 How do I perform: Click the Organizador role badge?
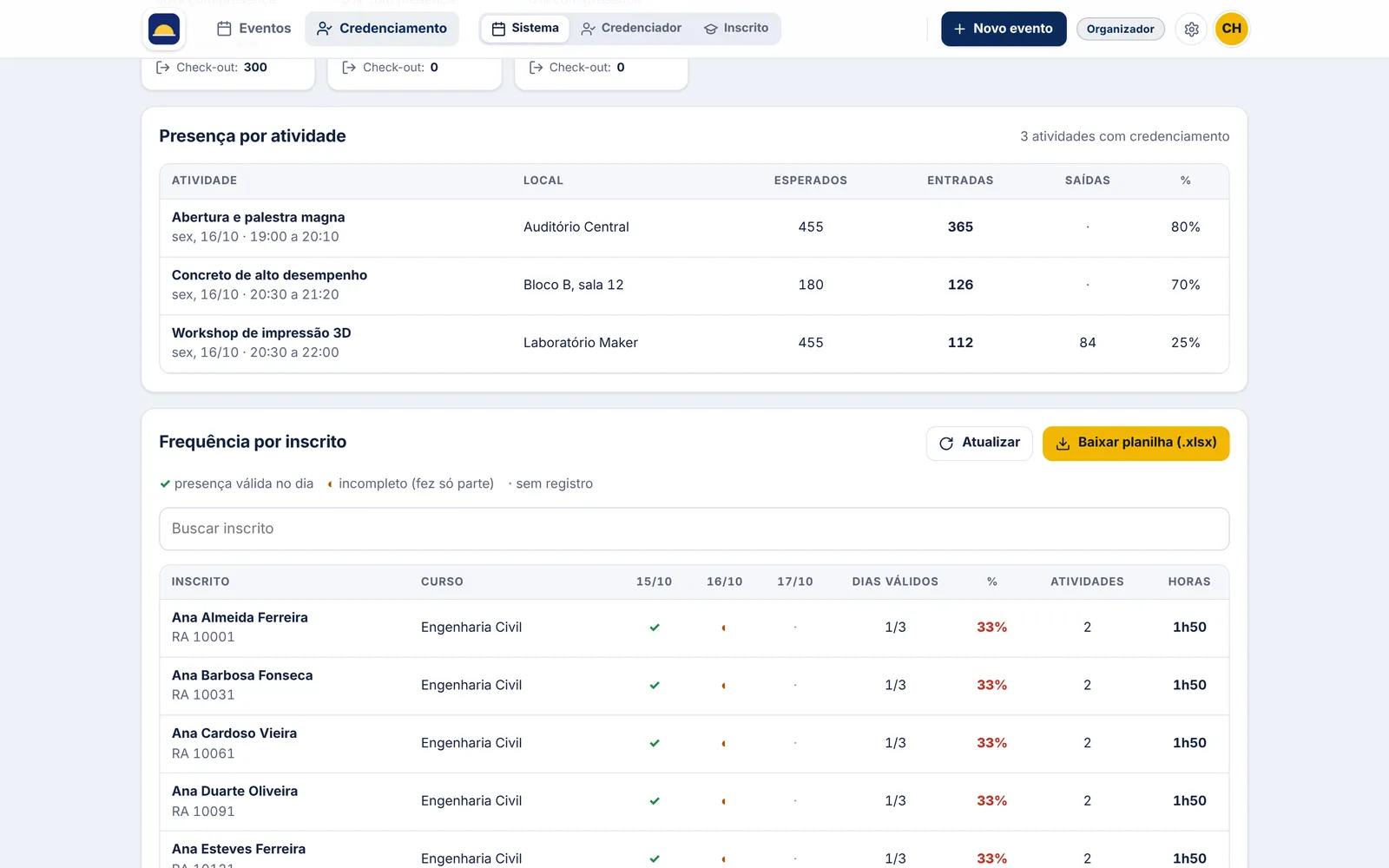point(1120,29)
